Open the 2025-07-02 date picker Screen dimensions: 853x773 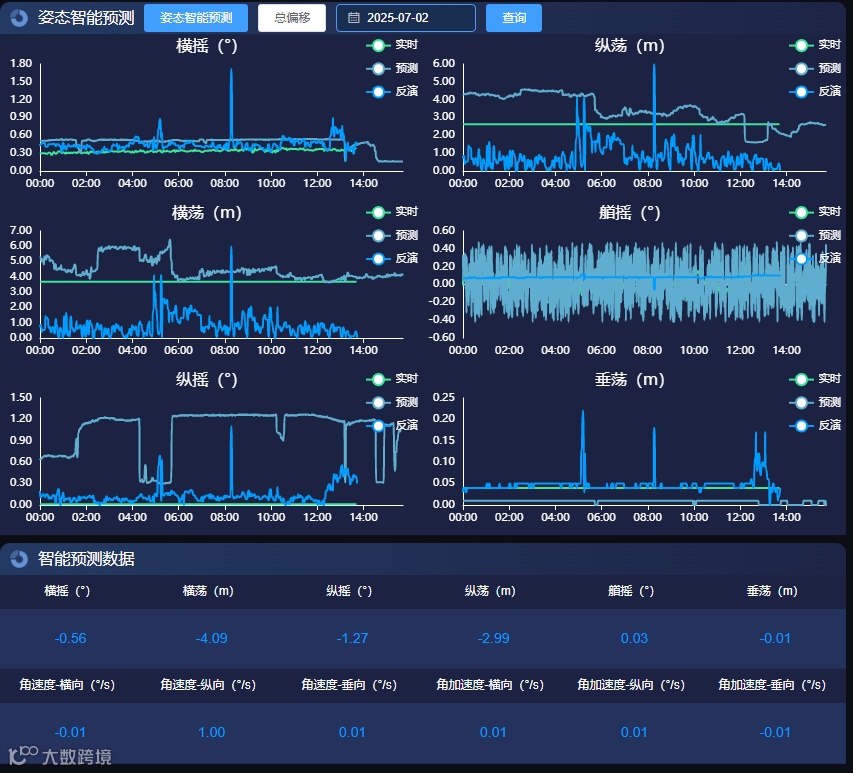406,18
